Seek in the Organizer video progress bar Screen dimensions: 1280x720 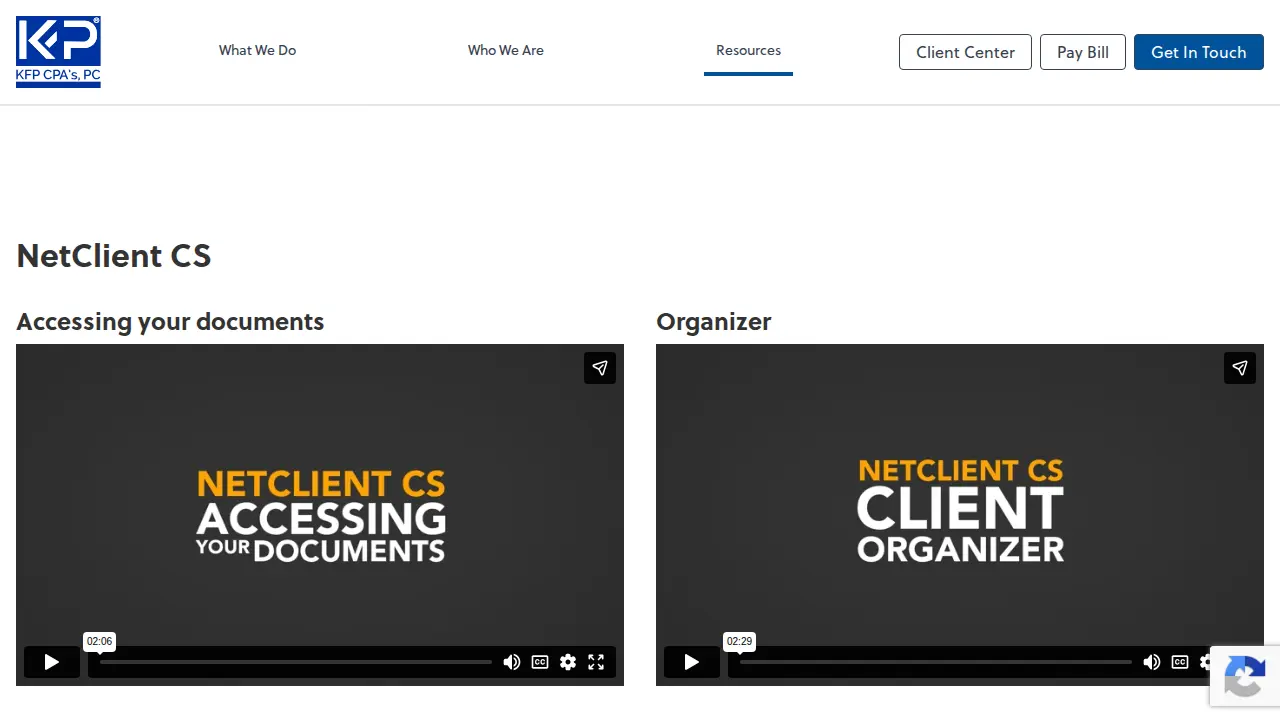[936, 662]
